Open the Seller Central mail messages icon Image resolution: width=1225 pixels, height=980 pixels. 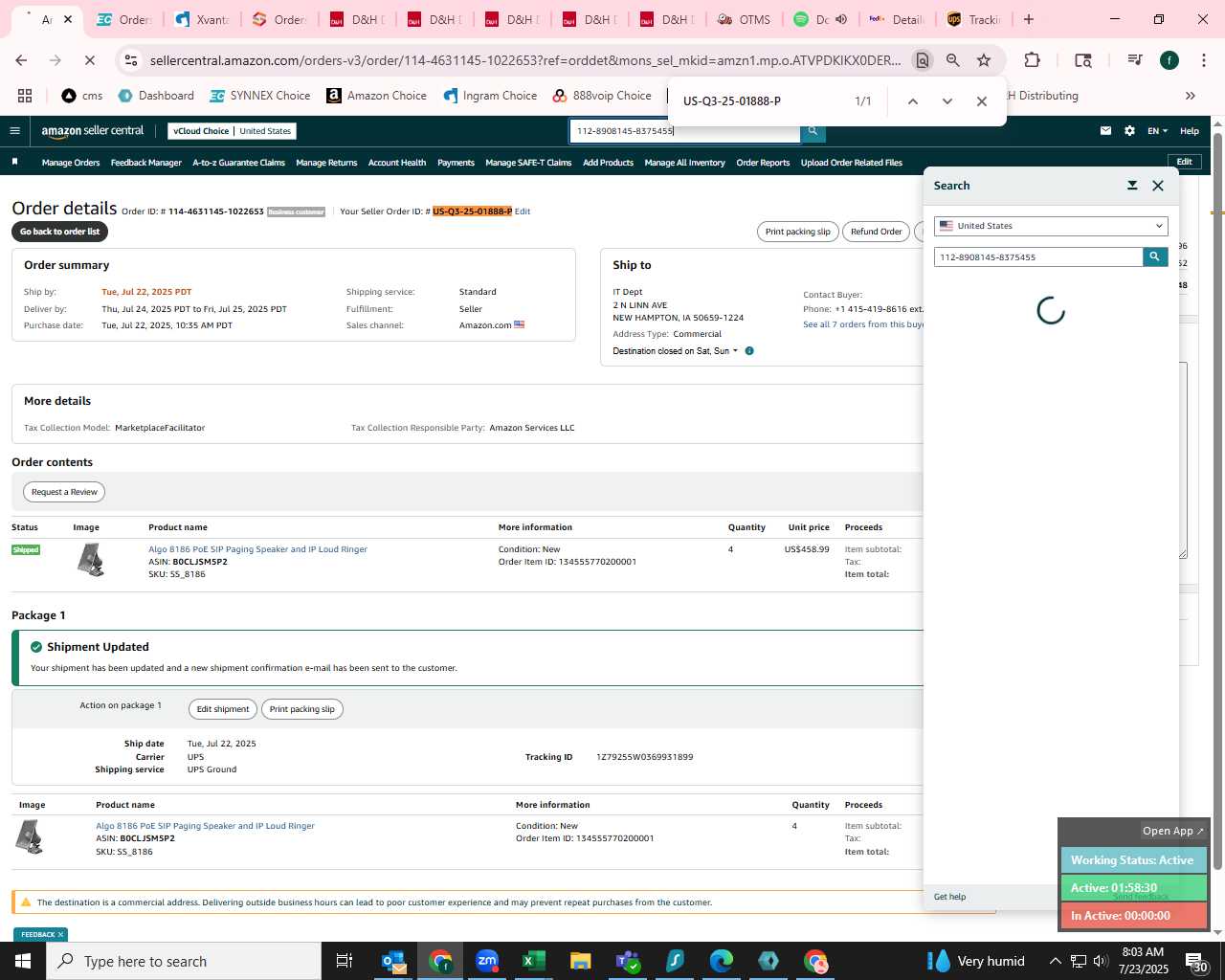point(1105,131)
